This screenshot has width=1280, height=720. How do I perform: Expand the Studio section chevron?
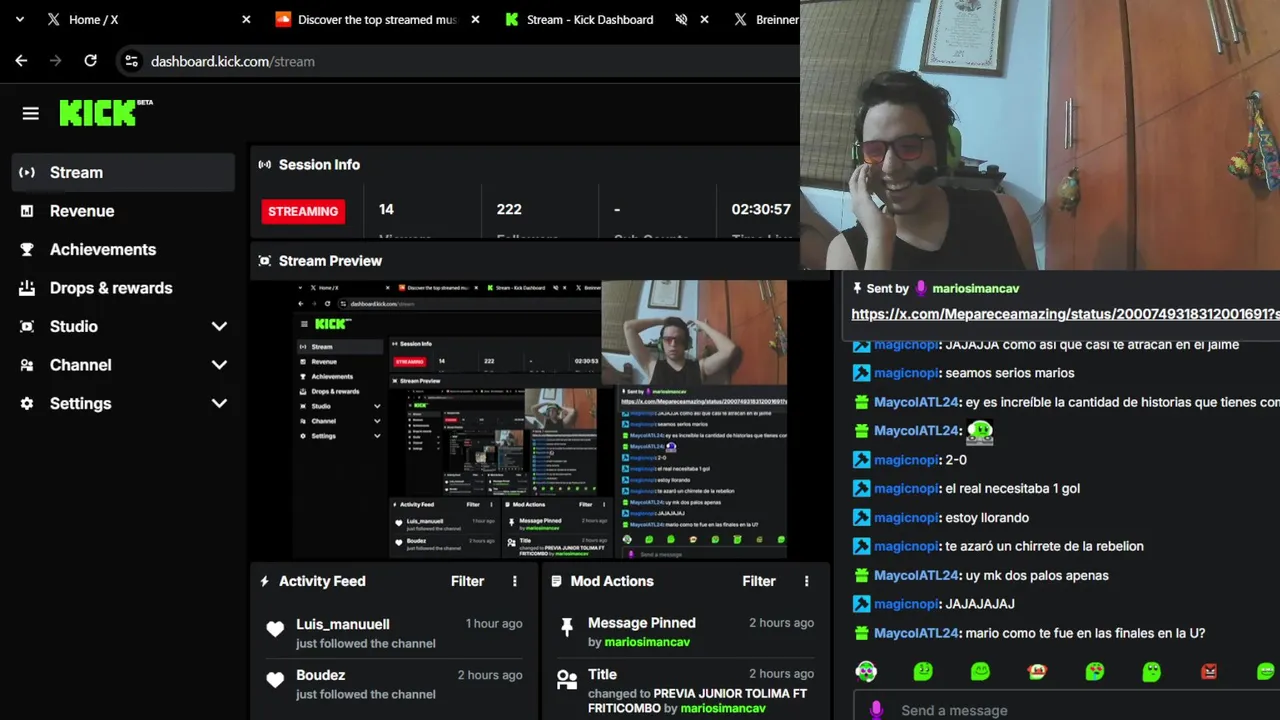tap(219, 326)
